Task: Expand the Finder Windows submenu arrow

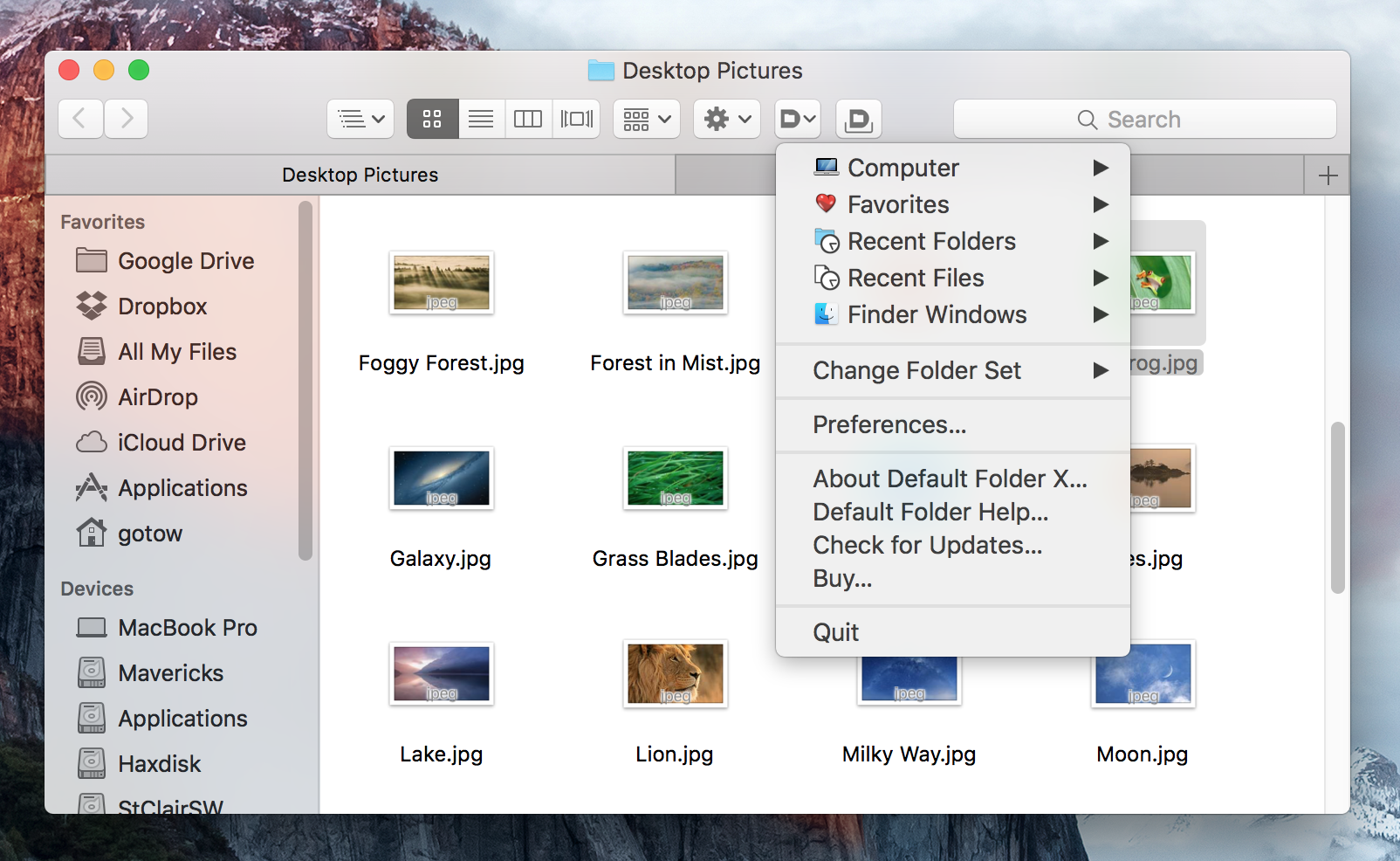Action: [x=1101, y=314]
